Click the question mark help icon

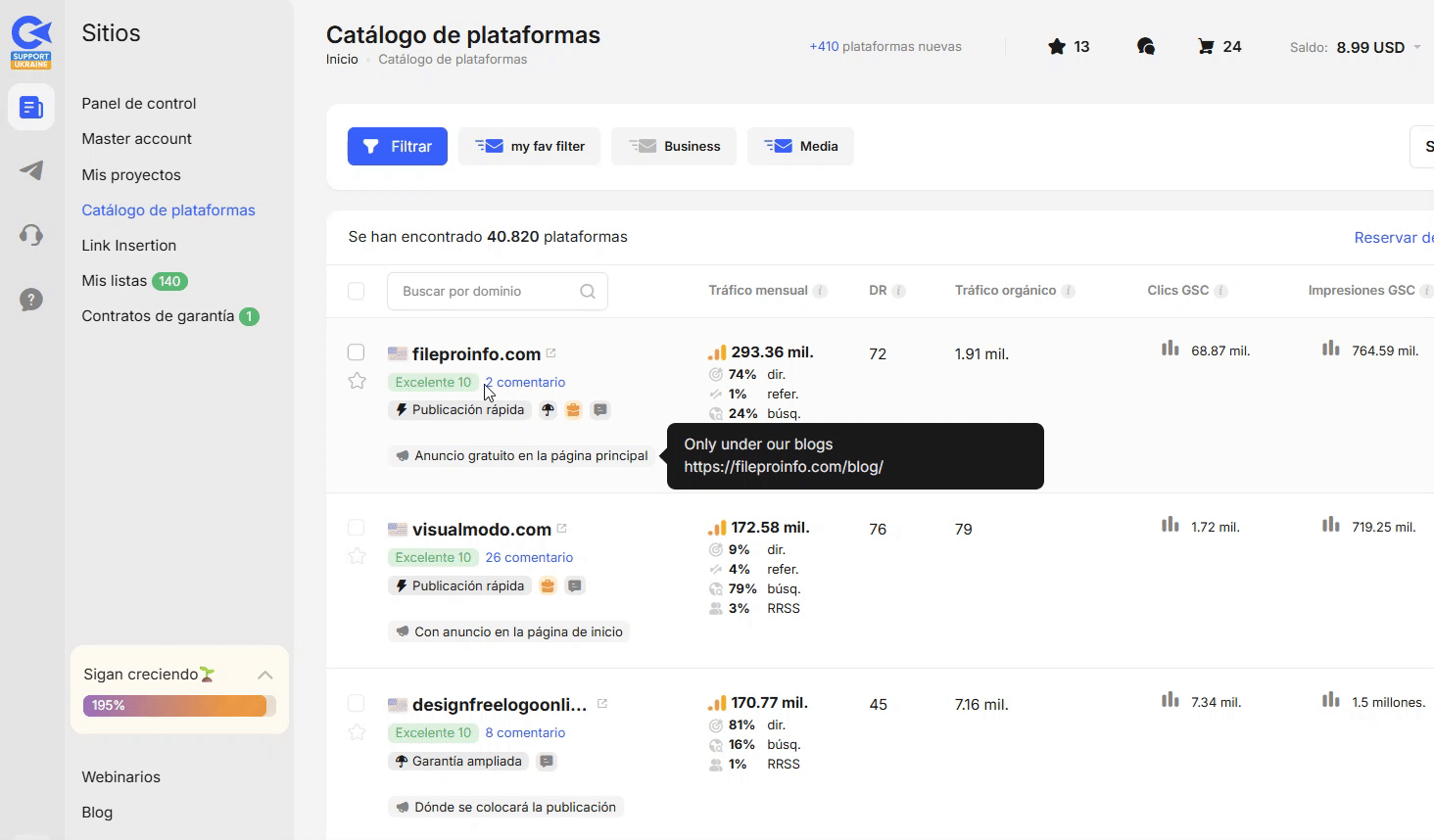[x=31, y=300]
